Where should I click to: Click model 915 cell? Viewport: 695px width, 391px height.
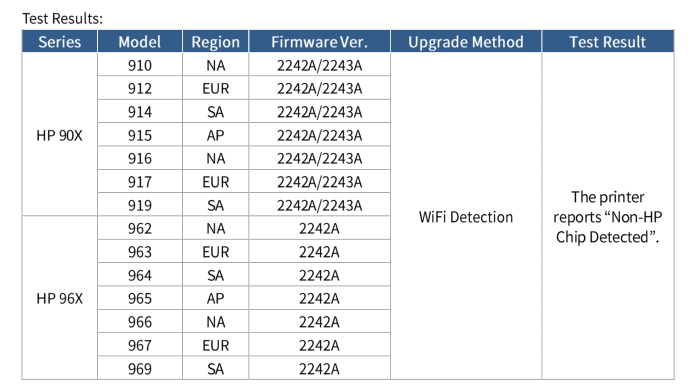pyautogui.click(x=140, y=135)
